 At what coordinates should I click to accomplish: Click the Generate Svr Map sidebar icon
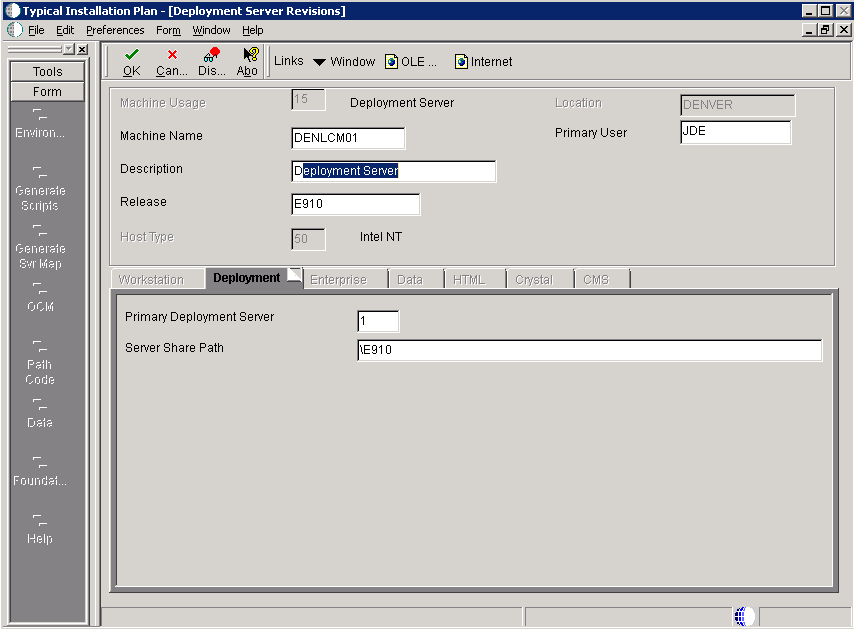(x=39, y=230)
